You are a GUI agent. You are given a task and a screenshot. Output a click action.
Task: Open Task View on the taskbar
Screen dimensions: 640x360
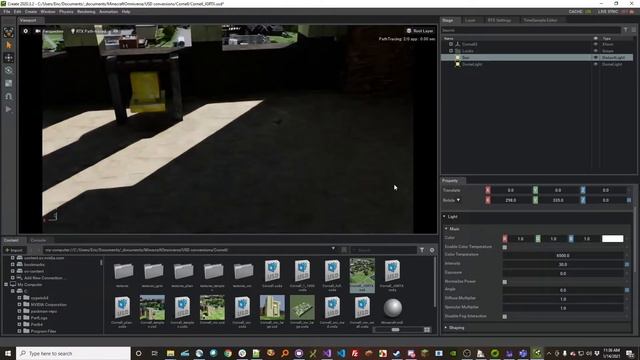click(154, 353)
